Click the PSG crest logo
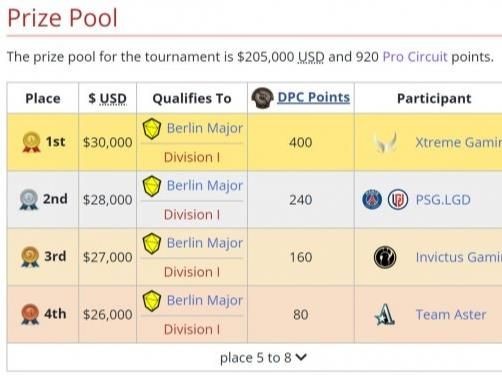This screenshot has width=502, height=376. coord(372,200)
